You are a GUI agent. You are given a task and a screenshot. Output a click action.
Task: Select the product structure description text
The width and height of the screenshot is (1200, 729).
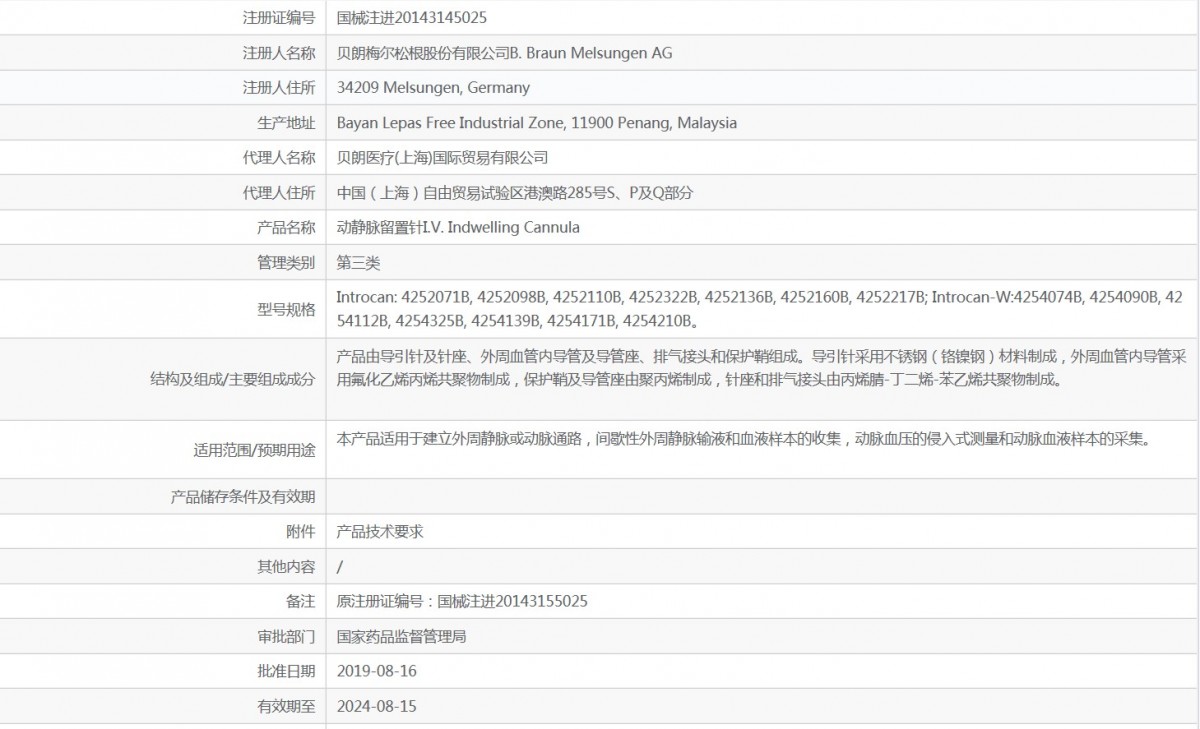[x=760, y=367]
